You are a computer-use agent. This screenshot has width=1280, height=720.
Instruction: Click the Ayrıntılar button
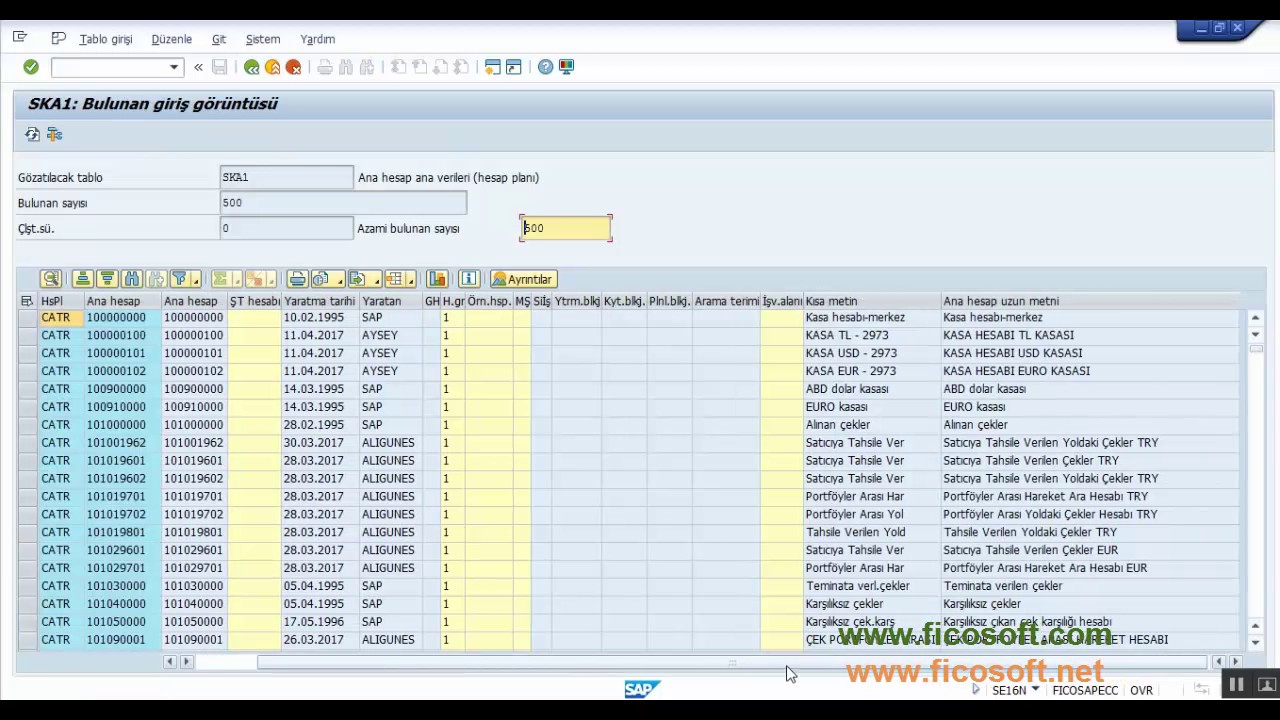click(523, 279)
